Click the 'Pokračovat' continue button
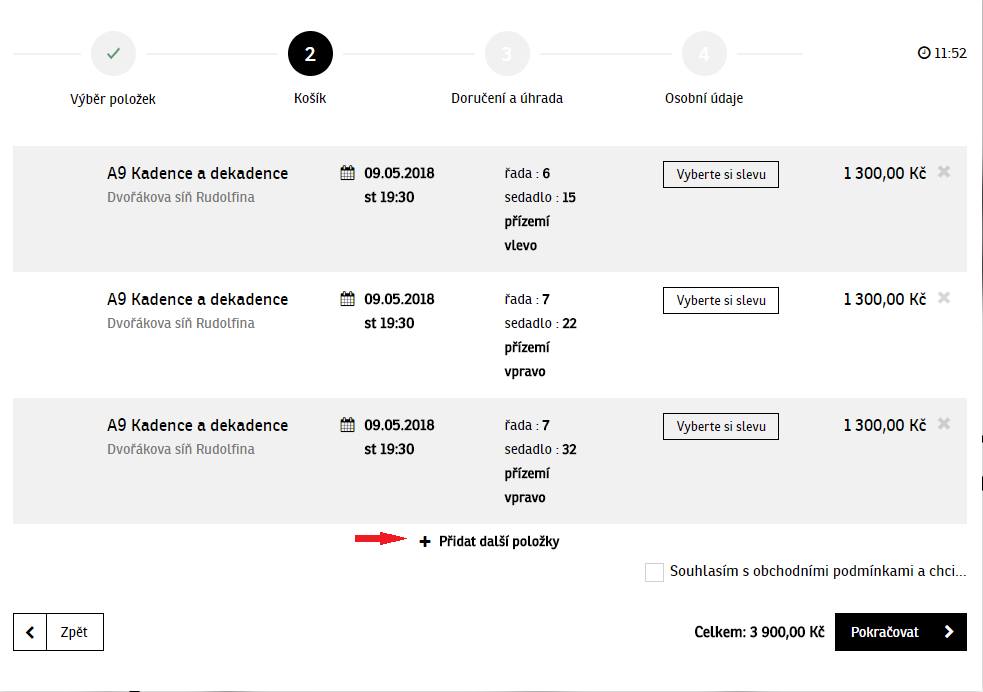The height and width of the screenshot is (692, 983). click(x=901, y=632)
